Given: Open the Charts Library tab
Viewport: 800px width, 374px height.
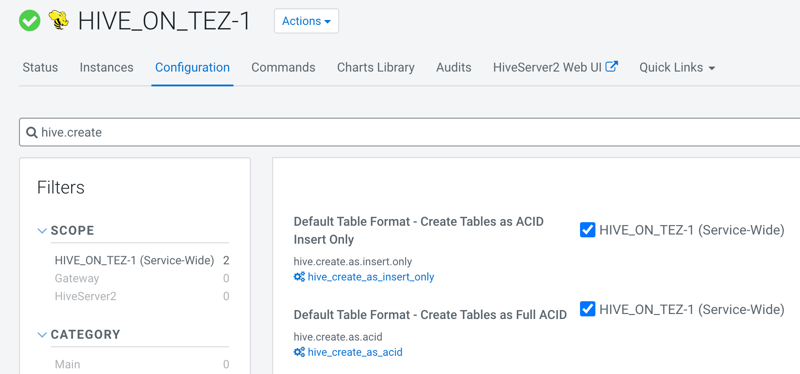Looking at the screenshot, I should pos(376,67).
